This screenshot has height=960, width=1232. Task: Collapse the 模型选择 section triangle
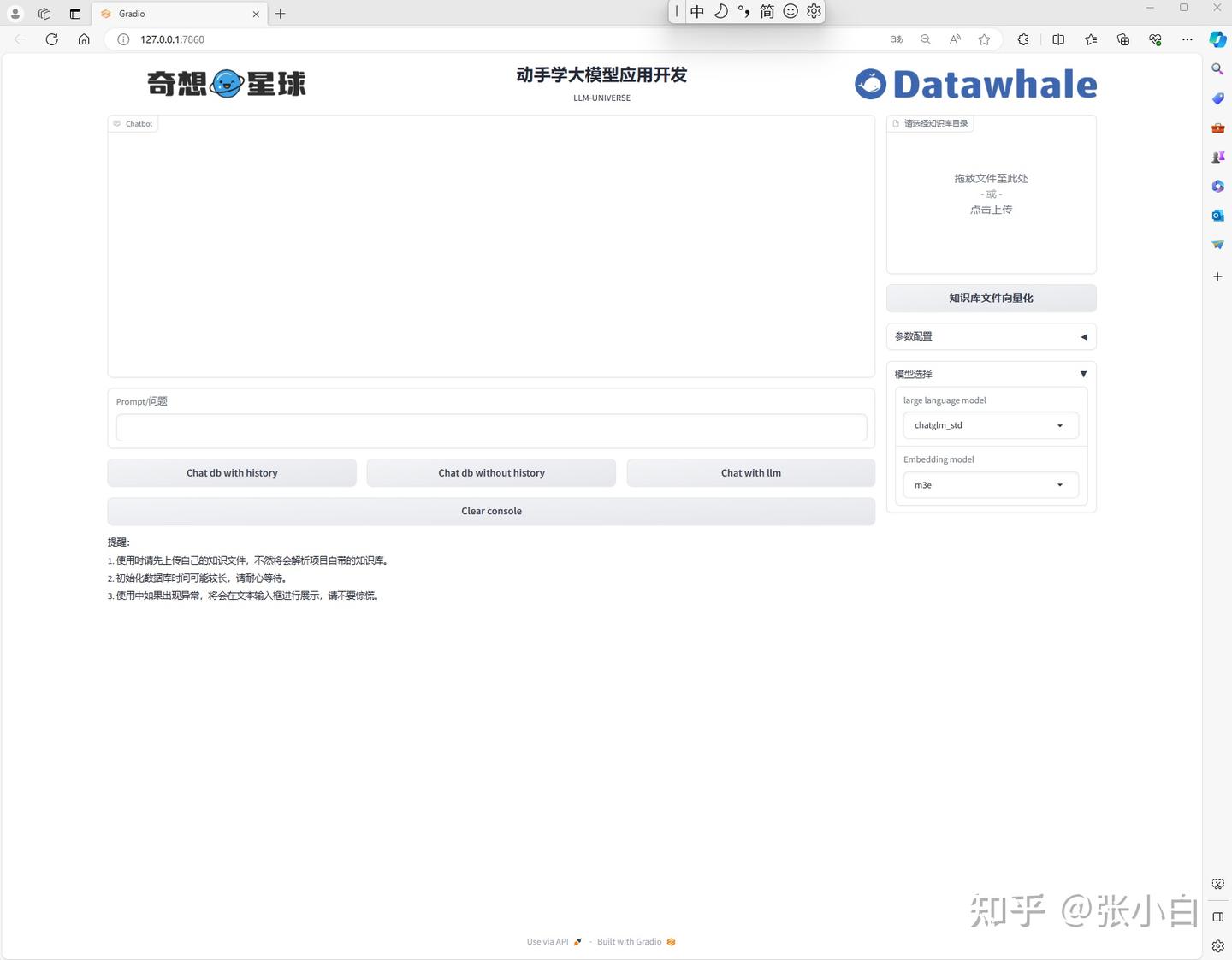pos(1083,374)
